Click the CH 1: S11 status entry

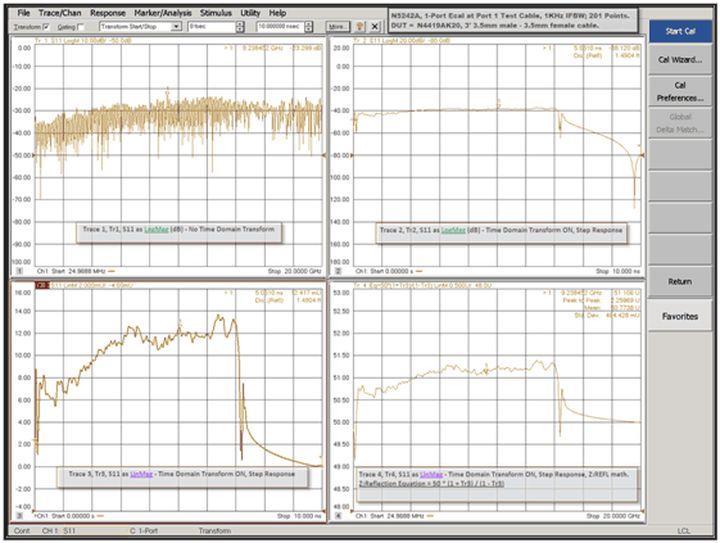(x=58, y=531)
